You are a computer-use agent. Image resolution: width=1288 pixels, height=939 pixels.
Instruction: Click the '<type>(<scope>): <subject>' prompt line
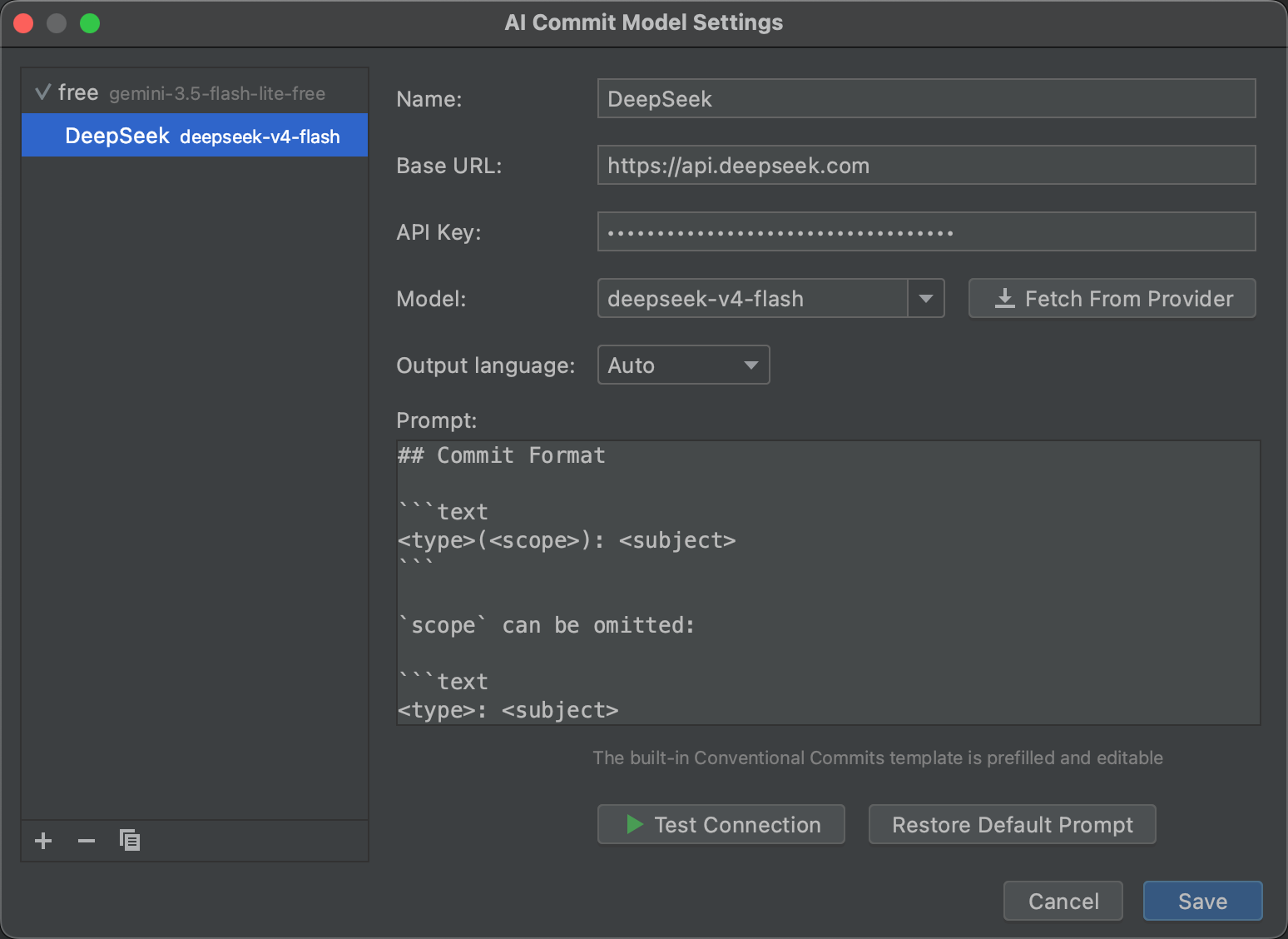567,540
